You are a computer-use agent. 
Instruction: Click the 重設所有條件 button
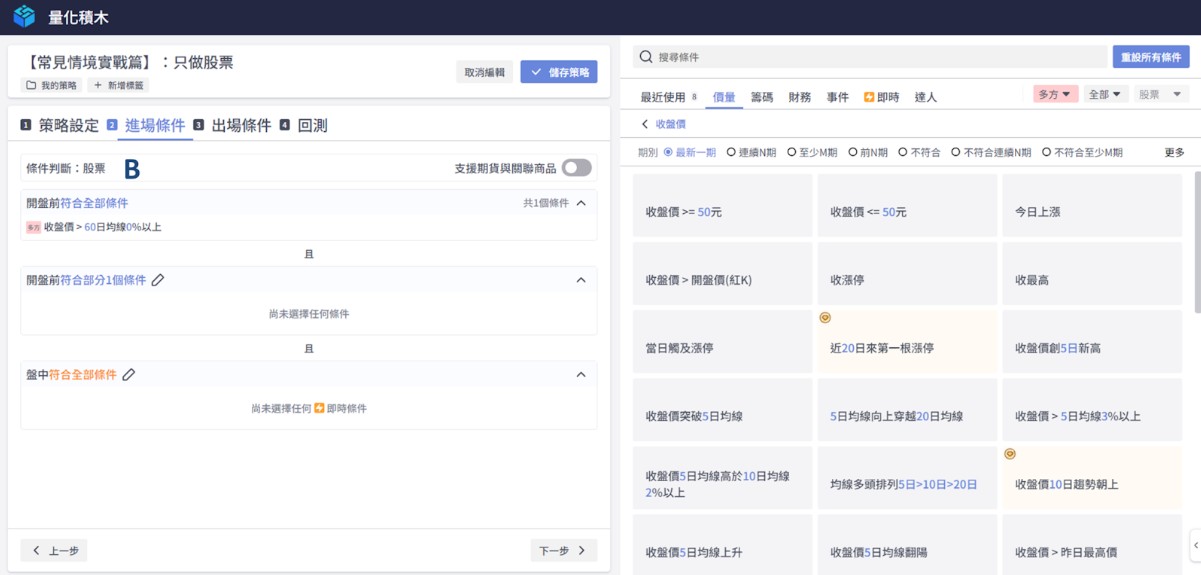(1151, 57)
